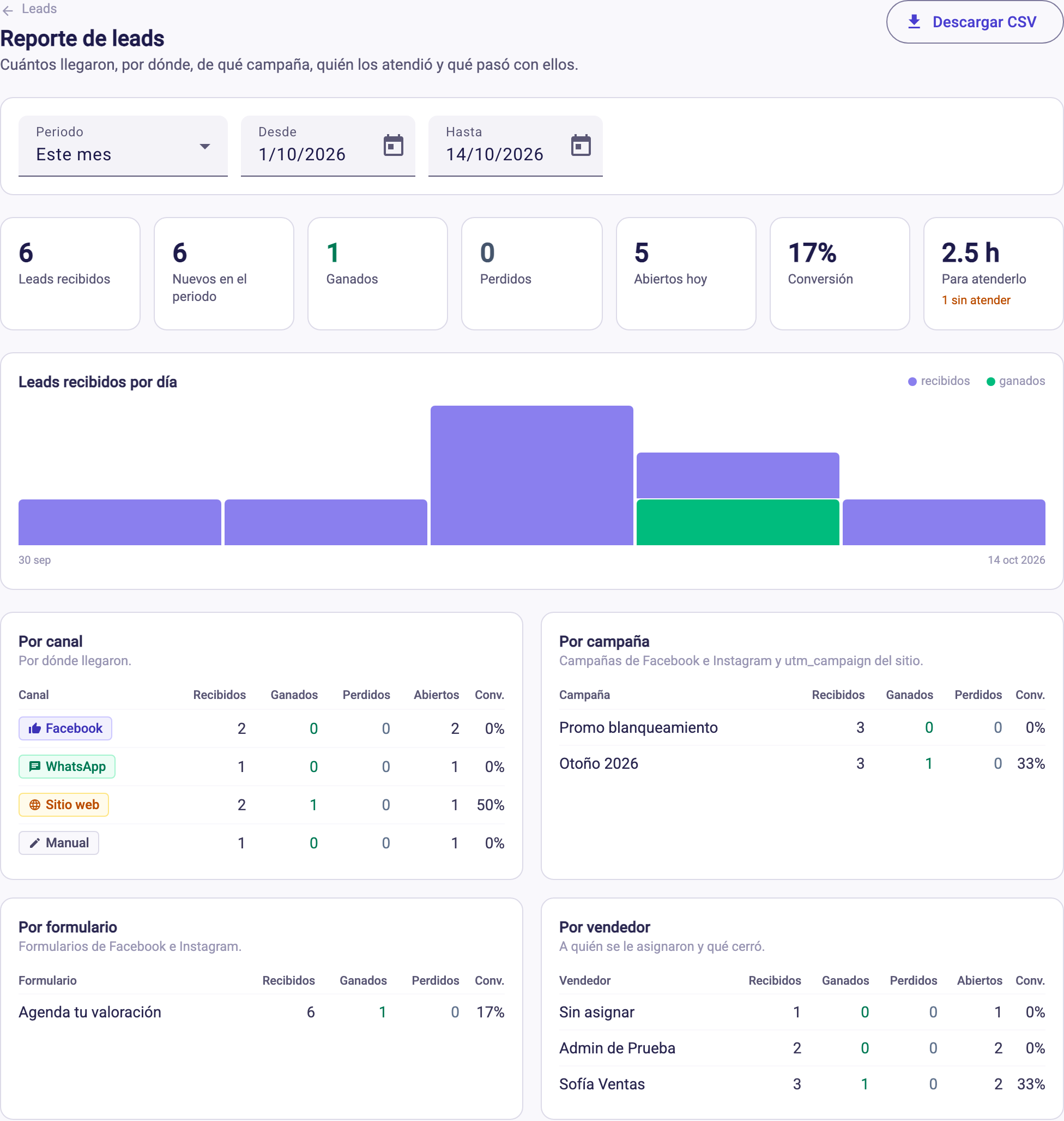Click the Otoño 2026 campaign row

802,763
